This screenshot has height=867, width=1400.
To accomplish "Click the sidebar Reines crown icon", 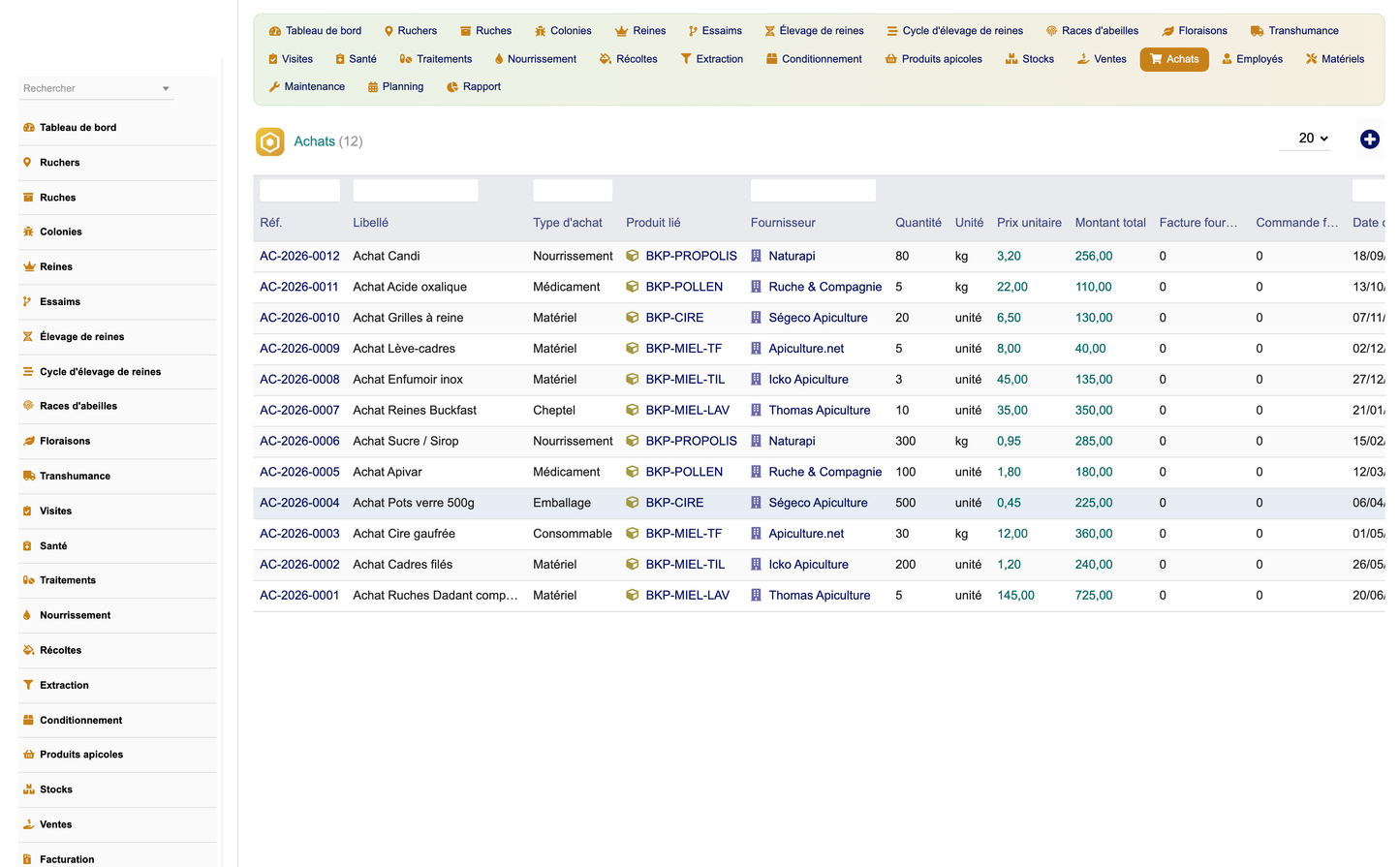I will pyautogui.click(x=28, y=266).
